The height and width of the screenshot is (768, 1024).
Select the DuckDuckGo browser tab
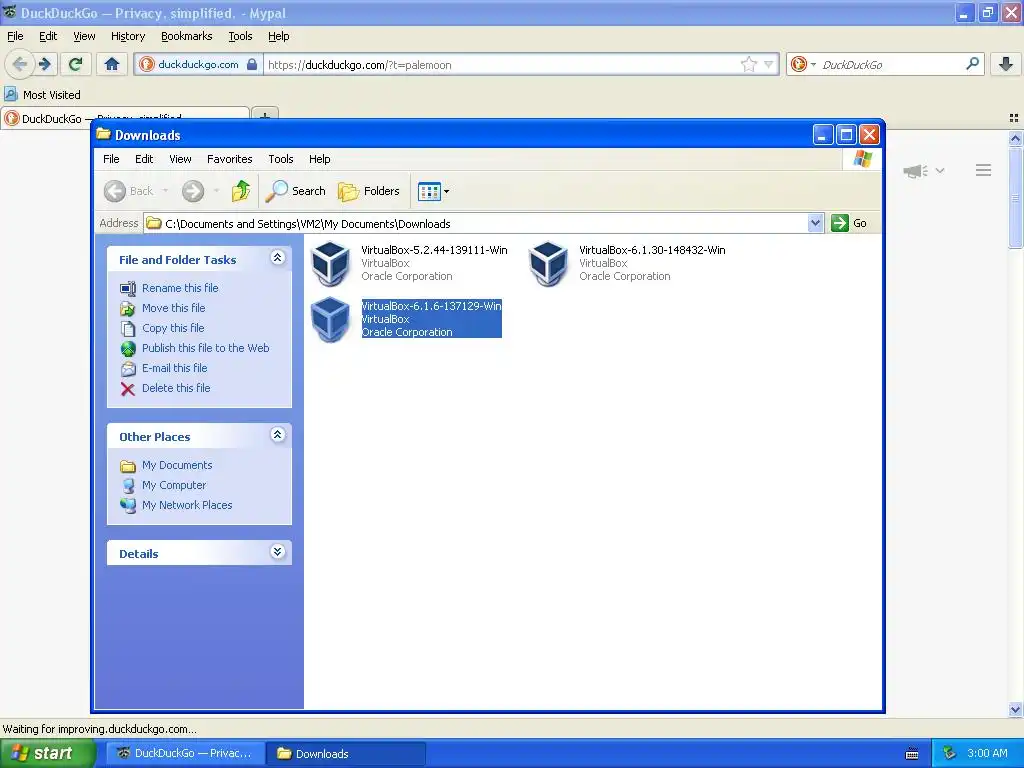coord(125,116)
